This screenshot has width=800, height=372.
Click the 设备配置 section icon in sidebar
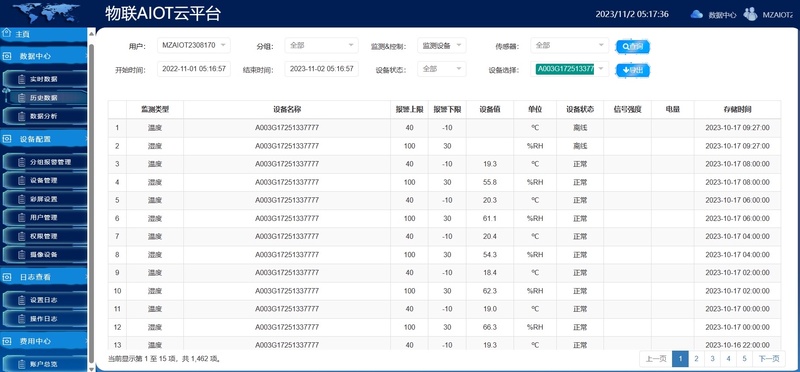click(x=7, y=139)
